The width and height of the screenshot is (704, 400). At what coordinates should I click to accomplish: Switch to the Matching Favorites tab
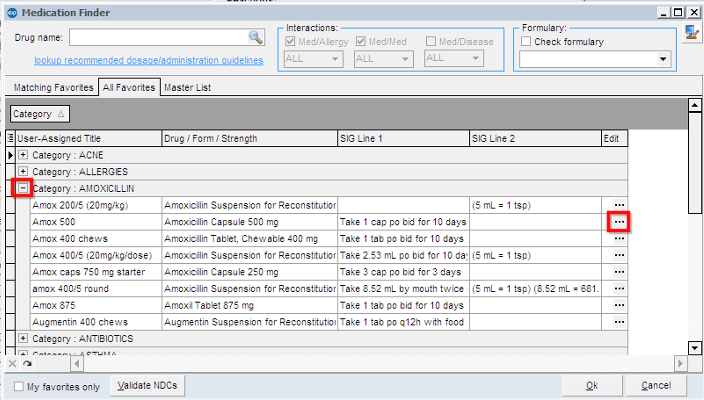53,88
